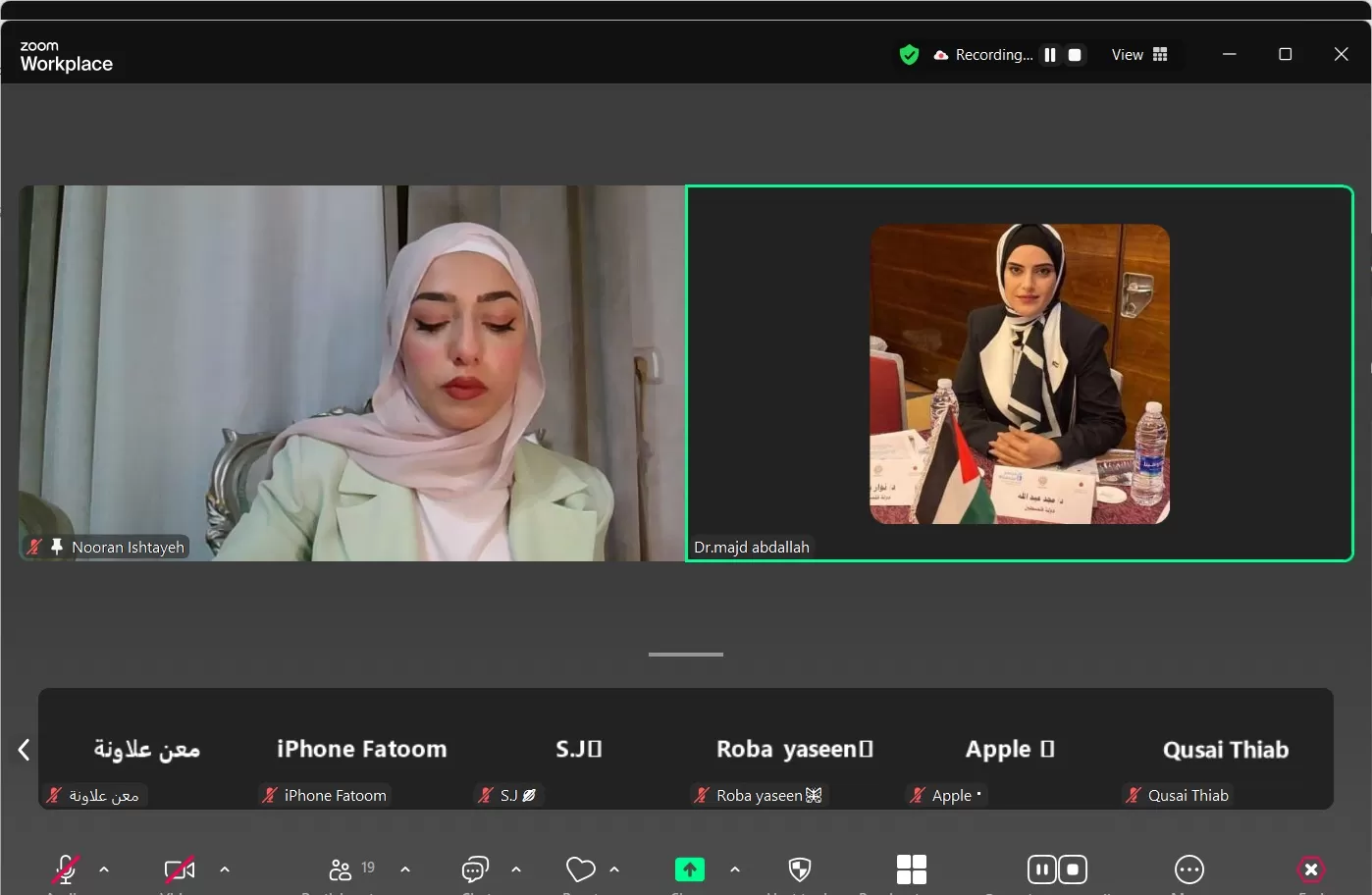The width and height of the screenshot is (1372, 895).
Task: Select the Apple participant tile
Action: pyautogui.click(x=1010, y=749)
